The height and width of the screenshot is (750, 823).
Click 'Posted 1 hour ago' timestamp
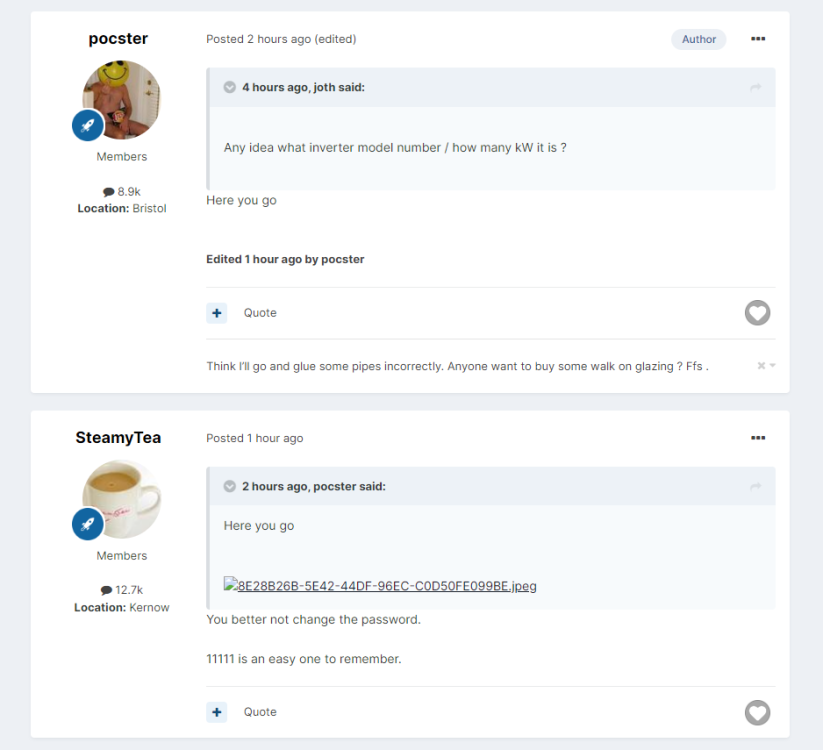pyautogui.click(x=255, y=438)
